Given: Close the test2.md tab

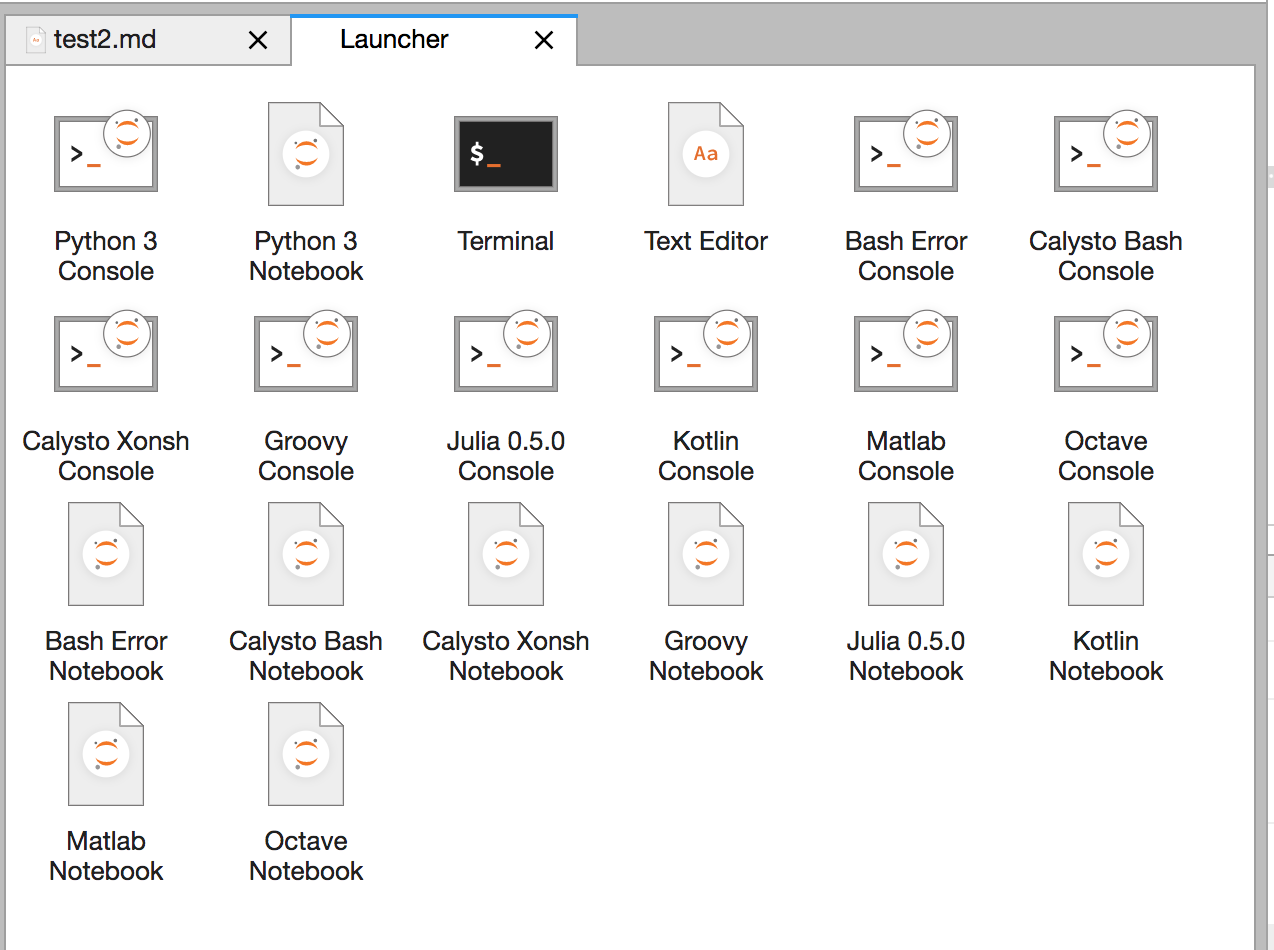Looking at the screenshot, I should coord(258,39).
